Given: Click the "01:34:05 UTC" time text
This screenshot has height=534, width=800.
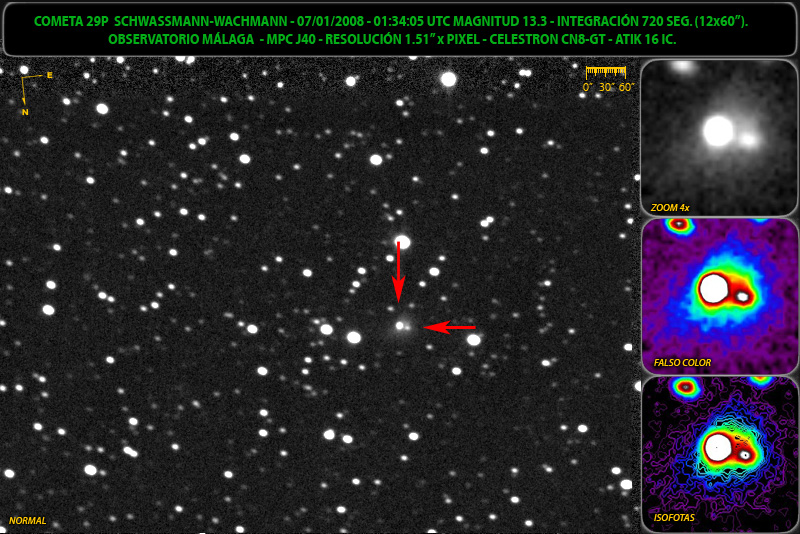Looking at the screenshot, I should point(412,21).
